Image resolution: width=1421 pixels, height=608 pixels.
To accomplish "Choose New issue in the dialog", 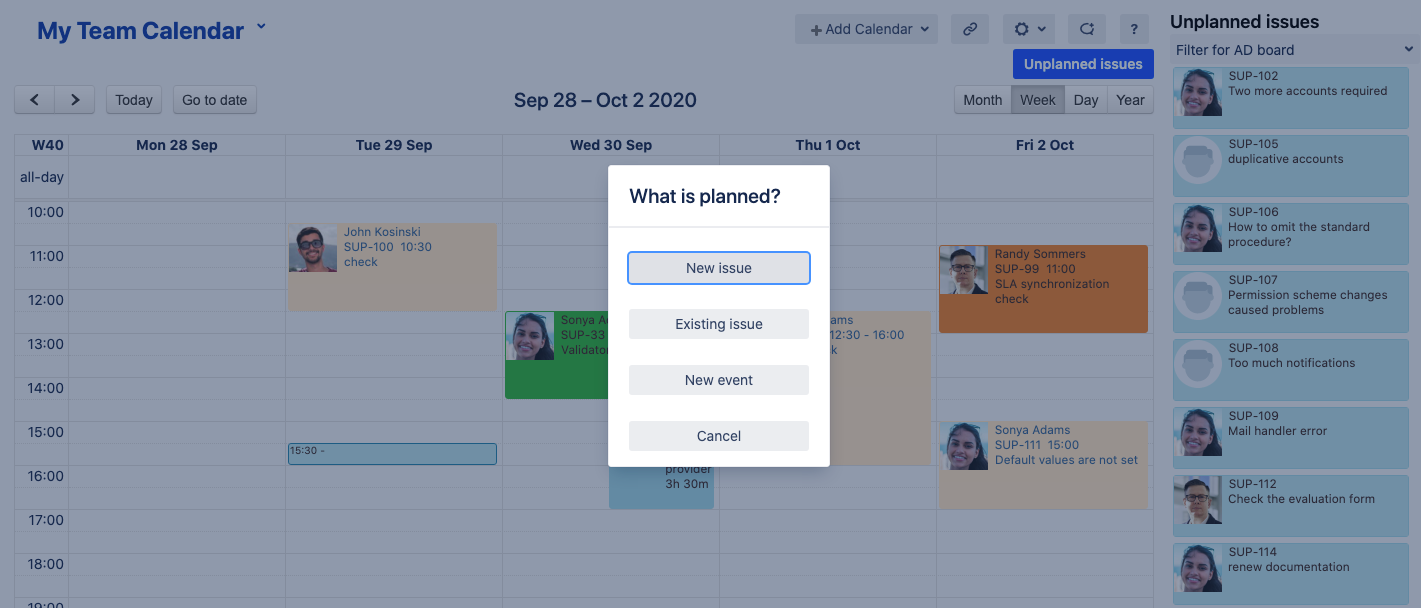I will [x=718, y=268].
